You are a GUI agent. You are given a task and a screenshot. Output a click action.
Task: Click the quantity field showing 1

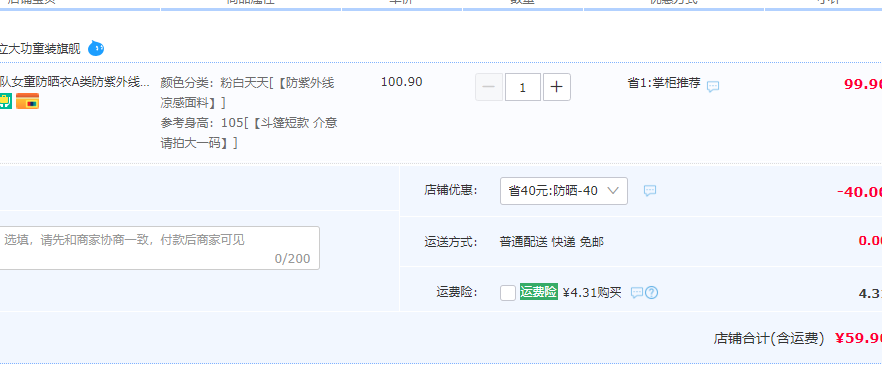click(523, 87)
